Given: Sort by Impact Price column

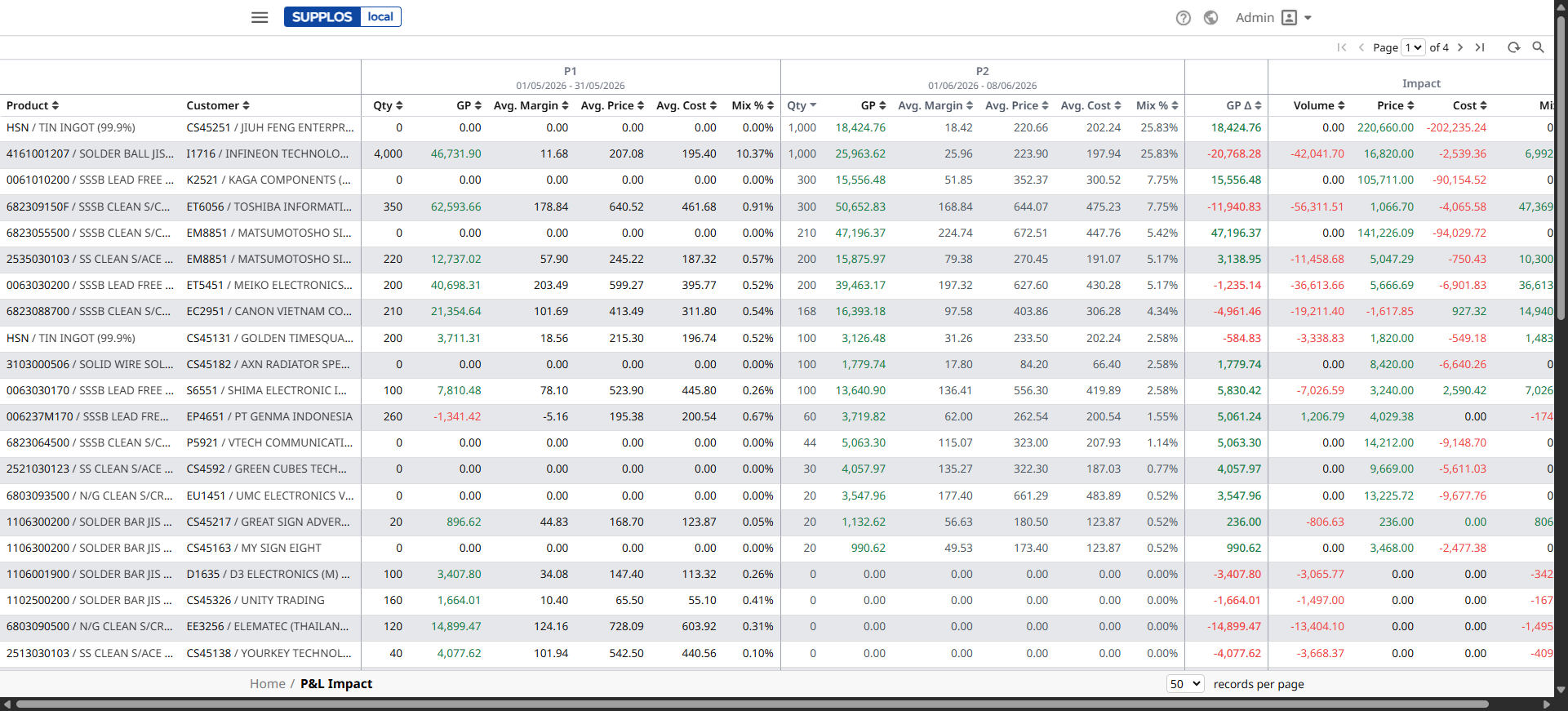Looking at the screenshot, I should (1396, 105).
